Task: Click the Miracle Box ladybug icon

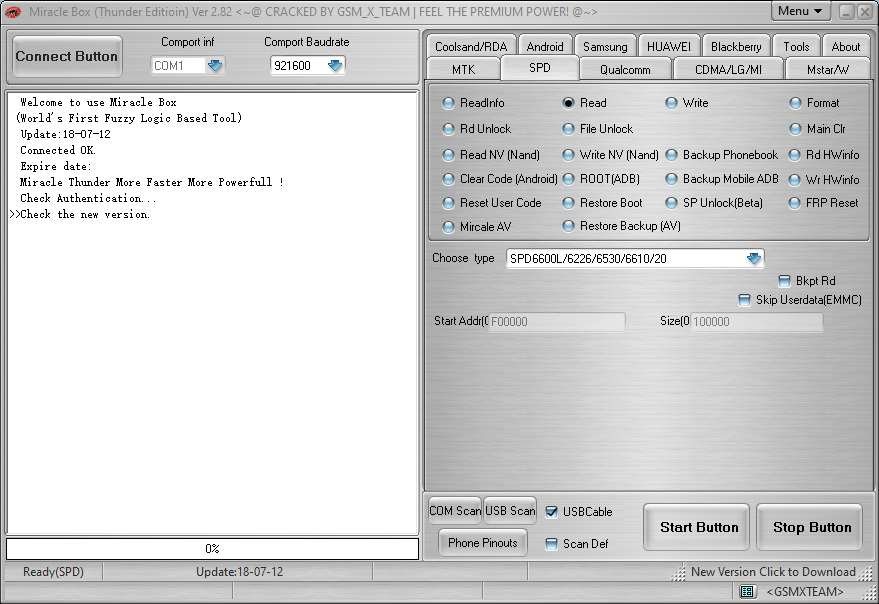Action: pyautogui.click(x=12, y=11)
